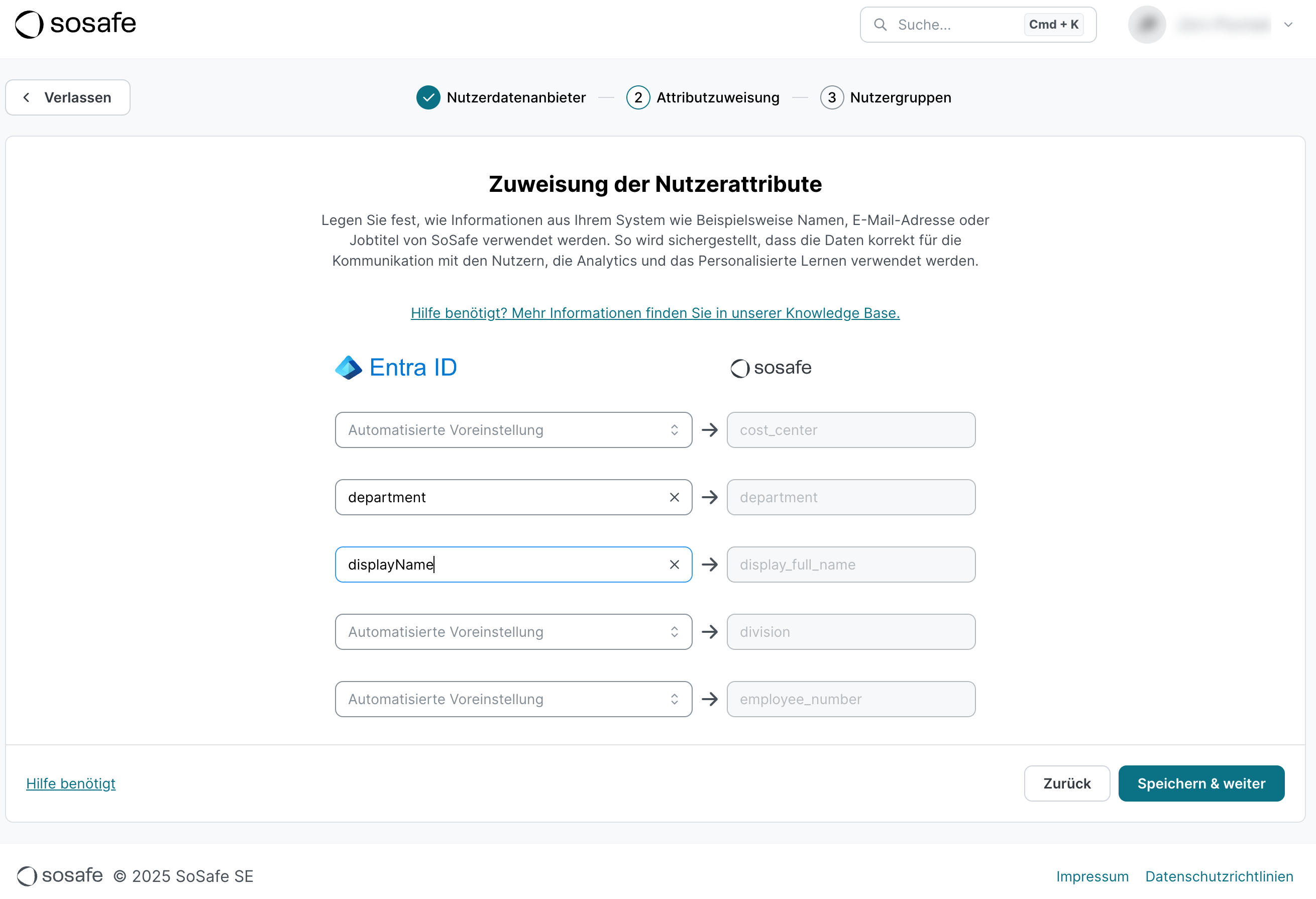
Task: Click the completed Nutzerdatenanbieter step checkmark
Action: click(x=428, y=97)
